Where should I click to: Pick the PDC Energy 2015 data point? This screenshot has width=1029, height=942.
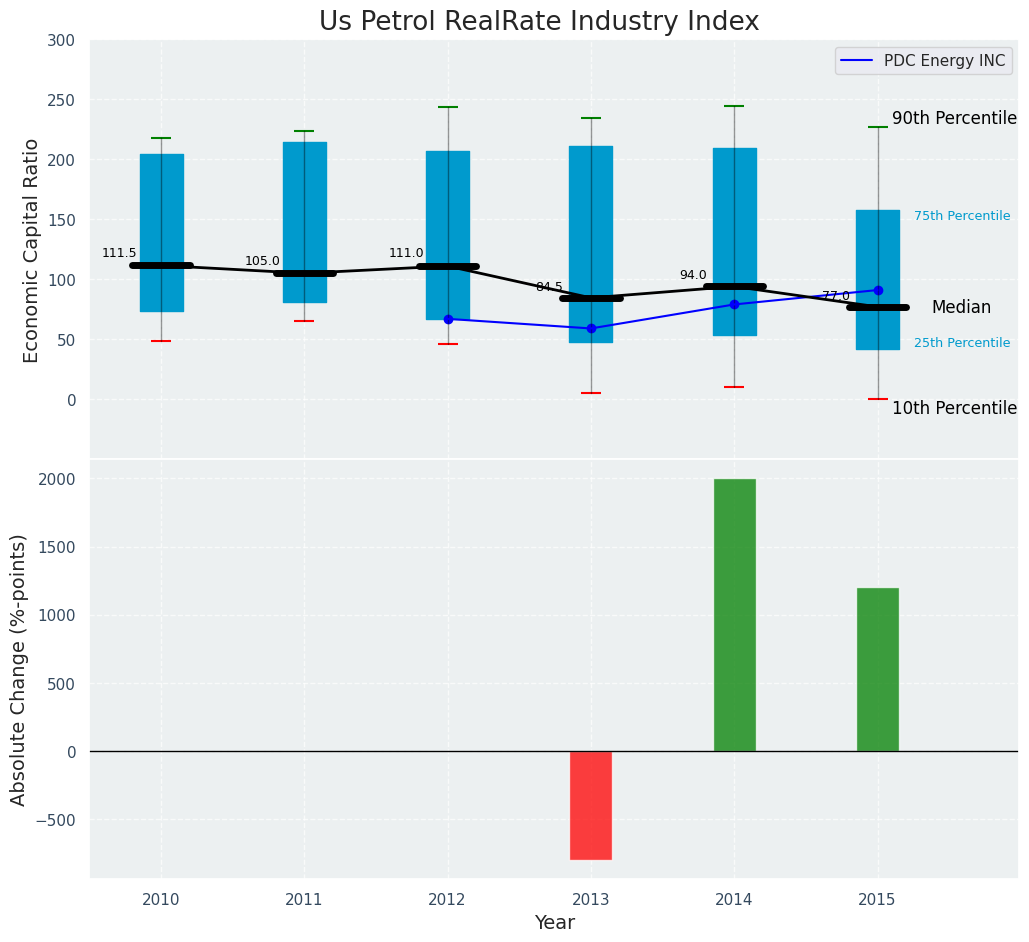(x=878, y=290)
